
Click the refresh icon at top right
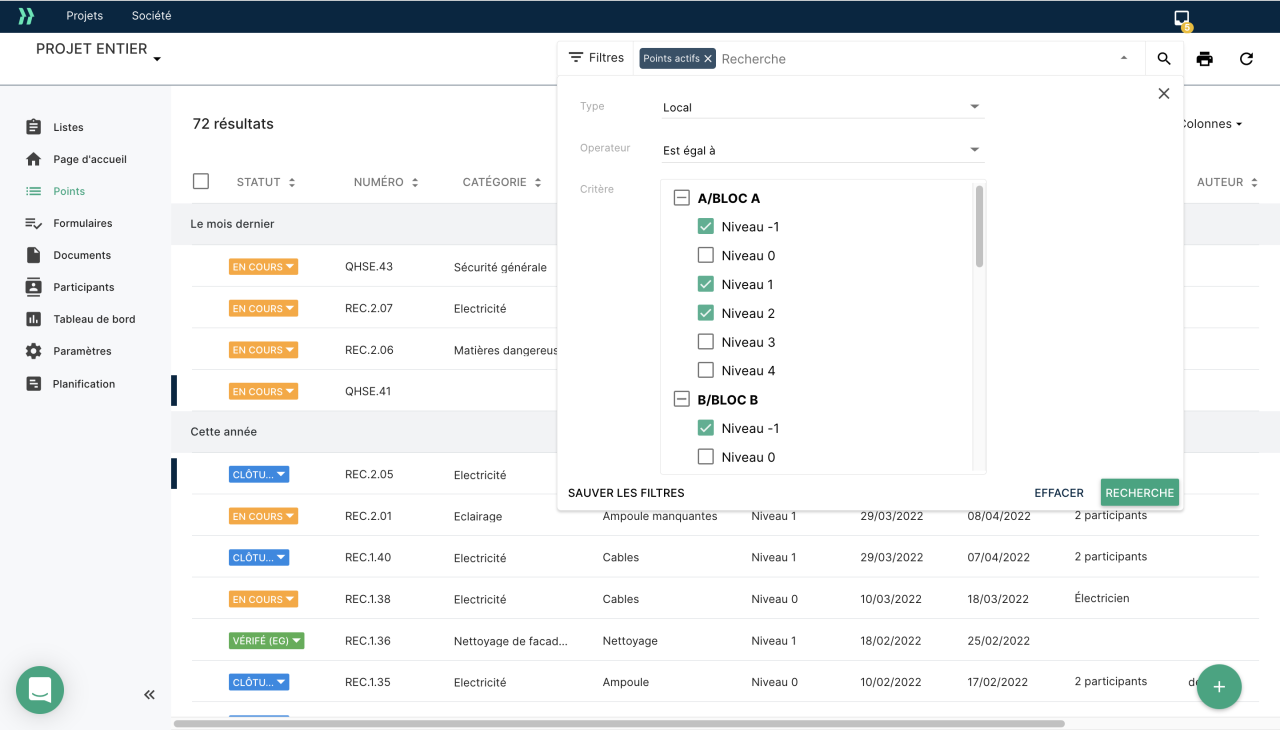1246,59
